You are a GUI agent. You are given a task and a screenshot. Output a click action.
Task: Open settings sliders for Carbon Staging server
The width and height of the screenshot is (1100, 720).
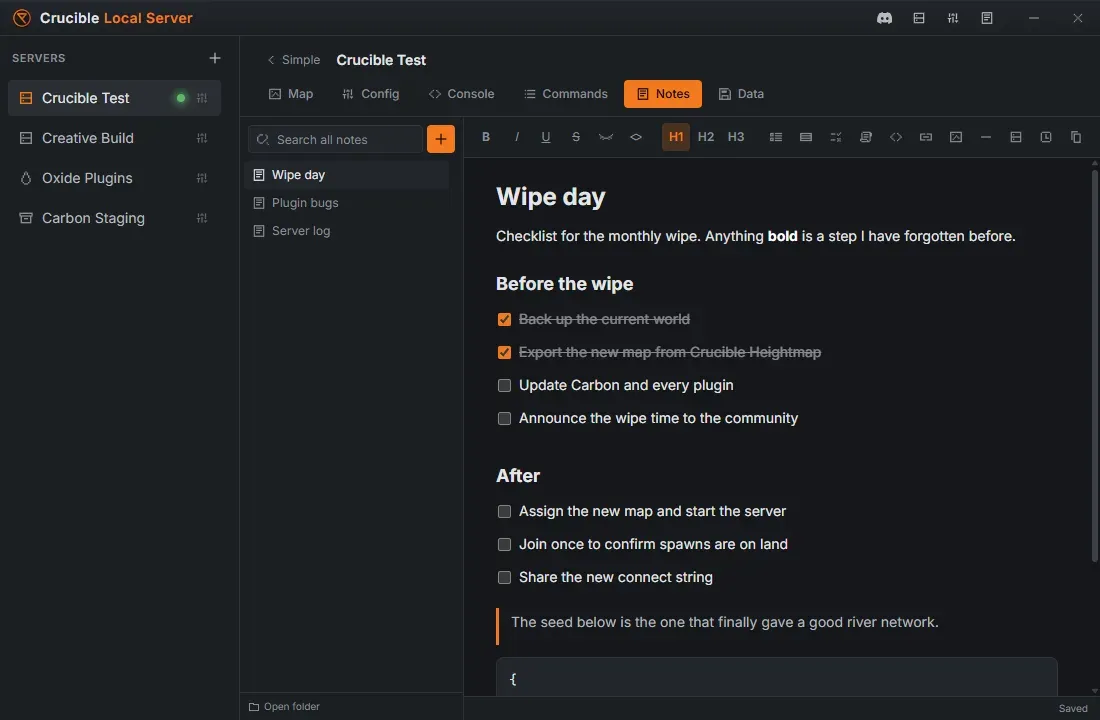202,218
